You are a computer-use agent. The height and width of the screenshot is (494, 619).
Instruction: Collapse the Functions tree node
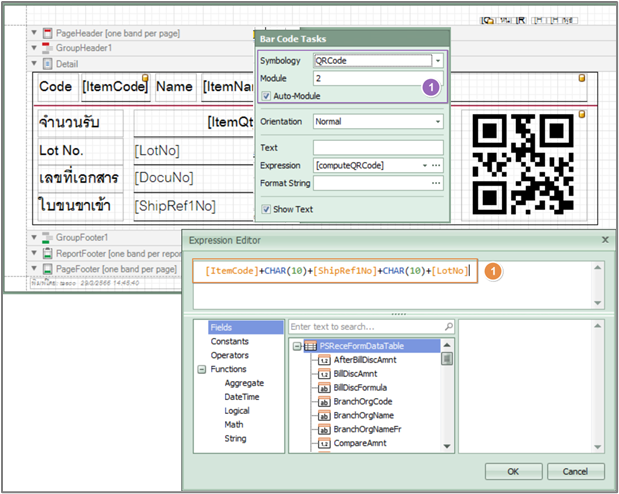pyautogui.click(x=203, y=369)
